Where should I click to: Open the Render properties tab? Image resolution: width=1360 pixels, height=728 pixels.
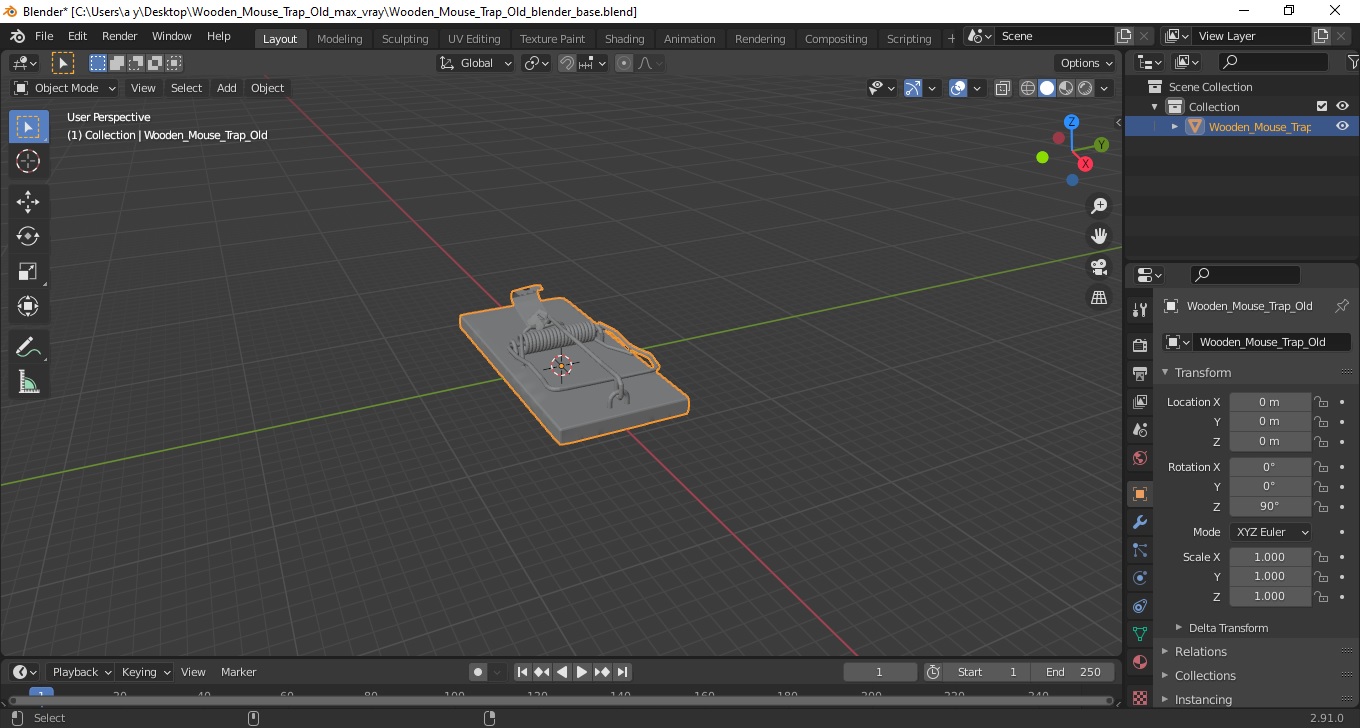coord(1139,345)
